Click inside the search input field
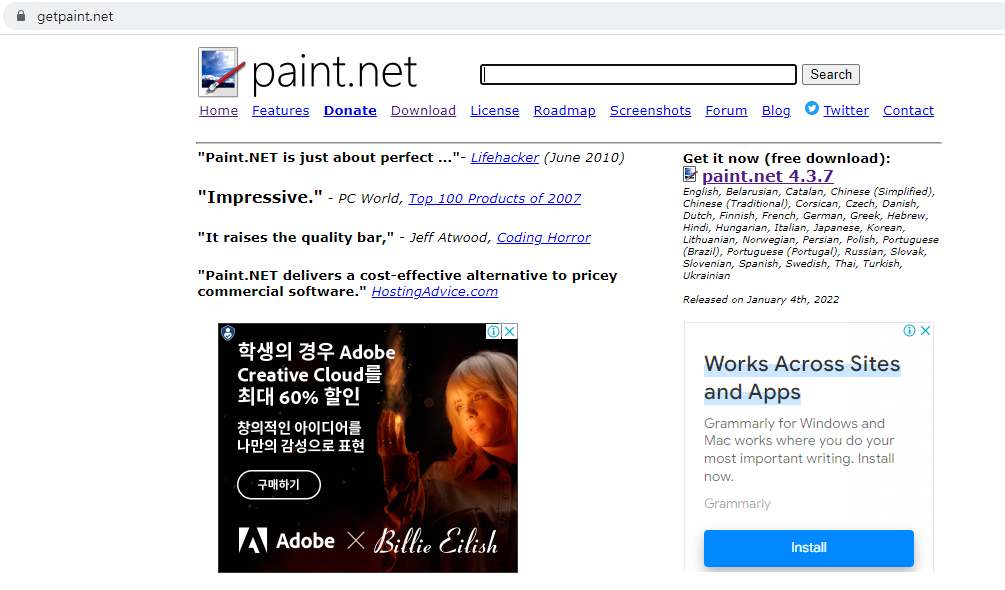The image size is (1005, 590). coord(637,73)
